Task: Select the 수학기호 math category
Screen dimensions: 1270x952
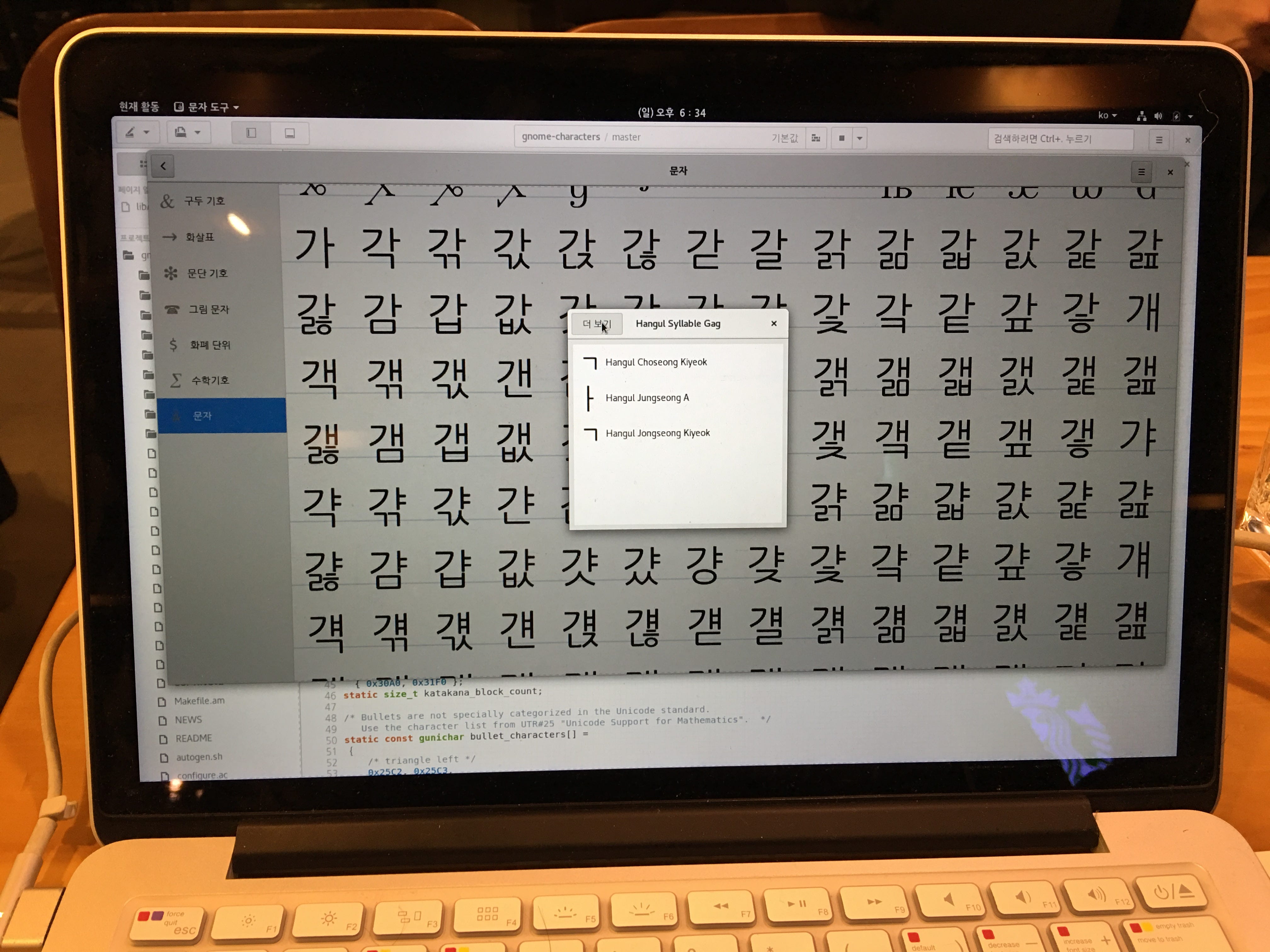Action: [222, 380]
